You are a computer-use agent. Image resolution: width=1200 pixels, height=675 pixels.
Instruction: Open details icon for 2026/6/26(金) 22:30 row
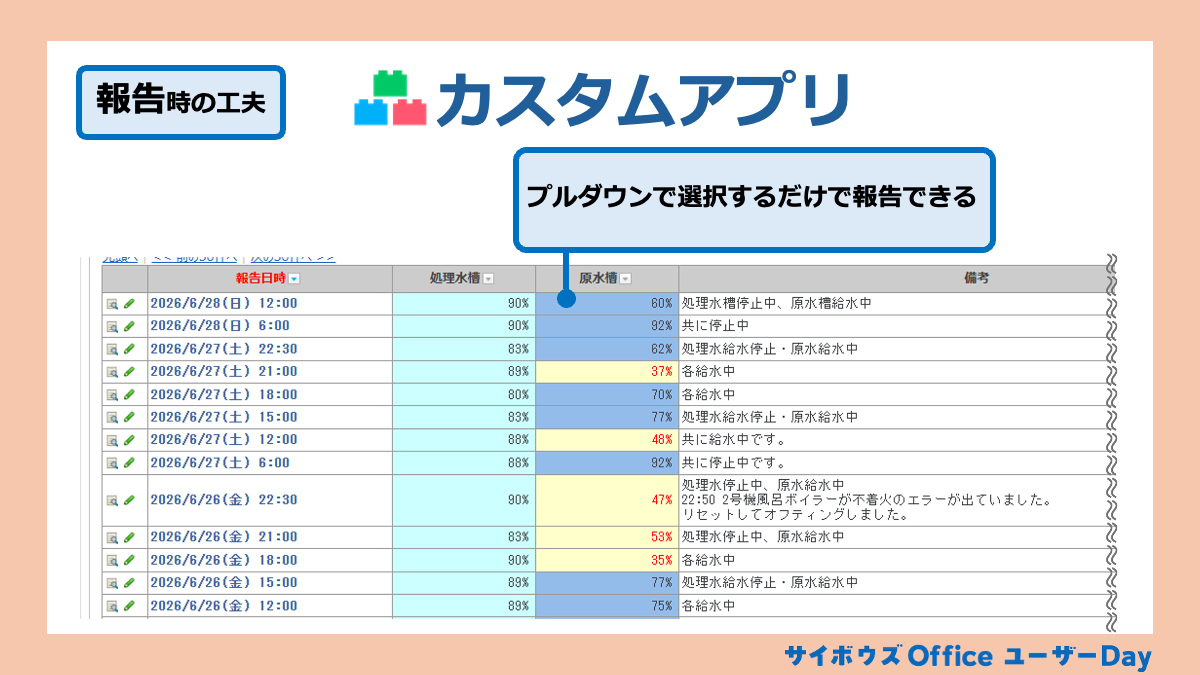[113, 500]
